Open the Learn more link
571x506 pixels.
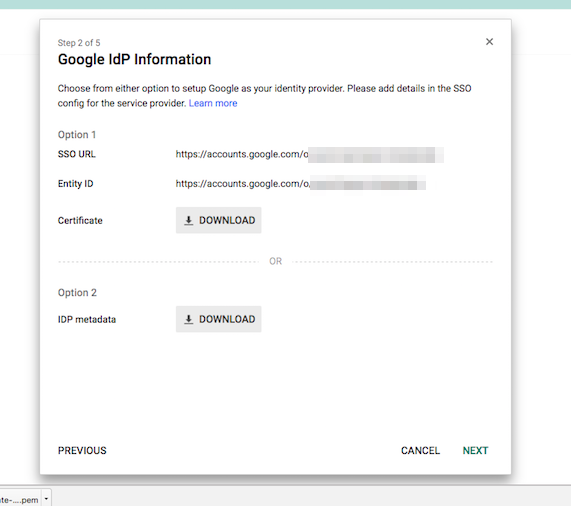click(213, 103)
